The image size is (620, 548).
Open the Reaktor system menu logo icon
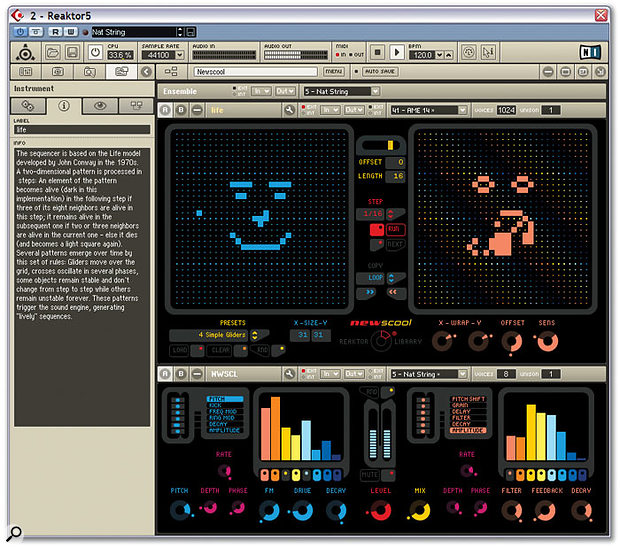coord(26,52)
